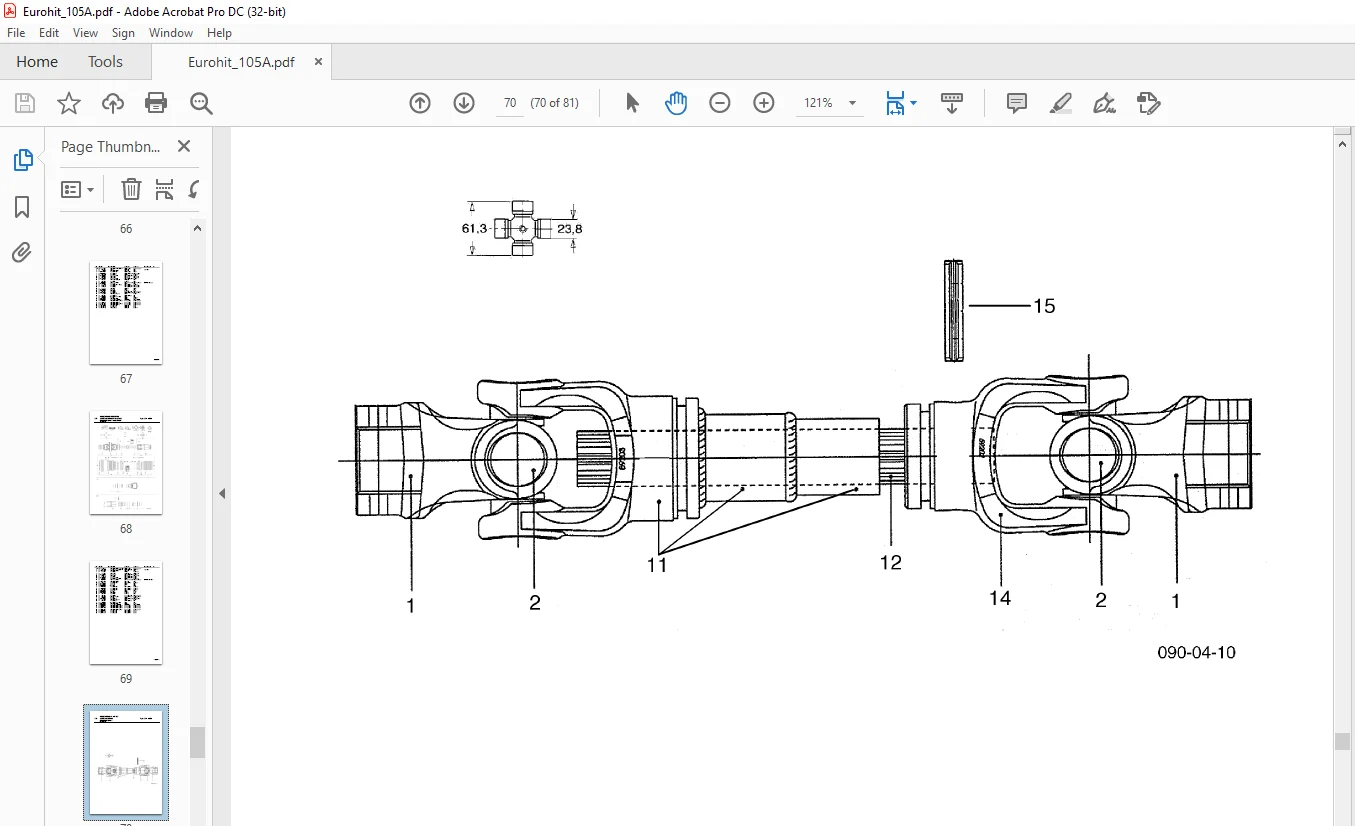1355x826 pixels.
Task: Click the document vertical scrollbar thumb
Action: tap(1343, 741)
